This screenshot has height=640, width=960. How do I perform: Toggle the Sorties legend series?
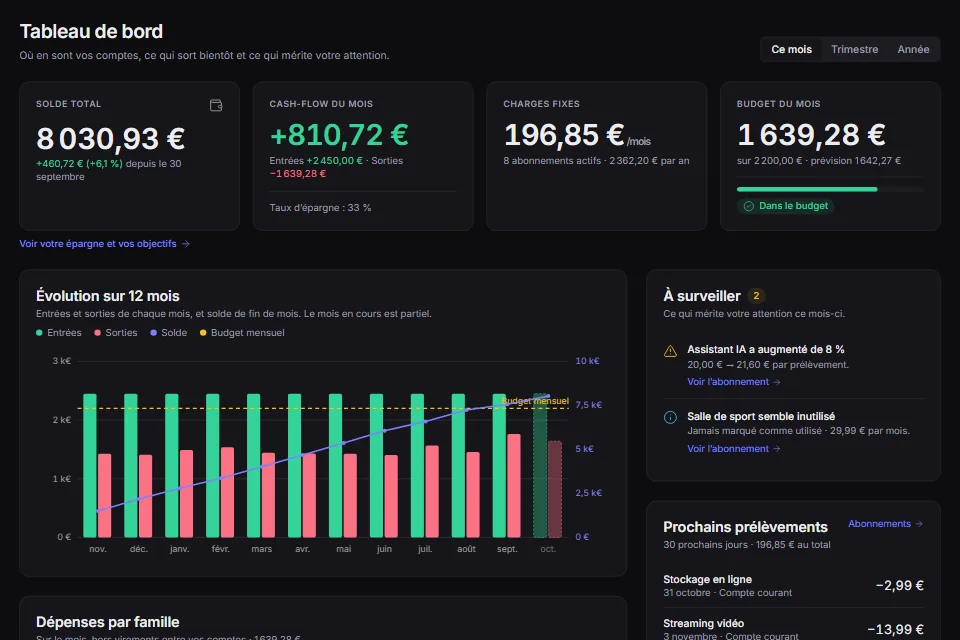point(116,333)
